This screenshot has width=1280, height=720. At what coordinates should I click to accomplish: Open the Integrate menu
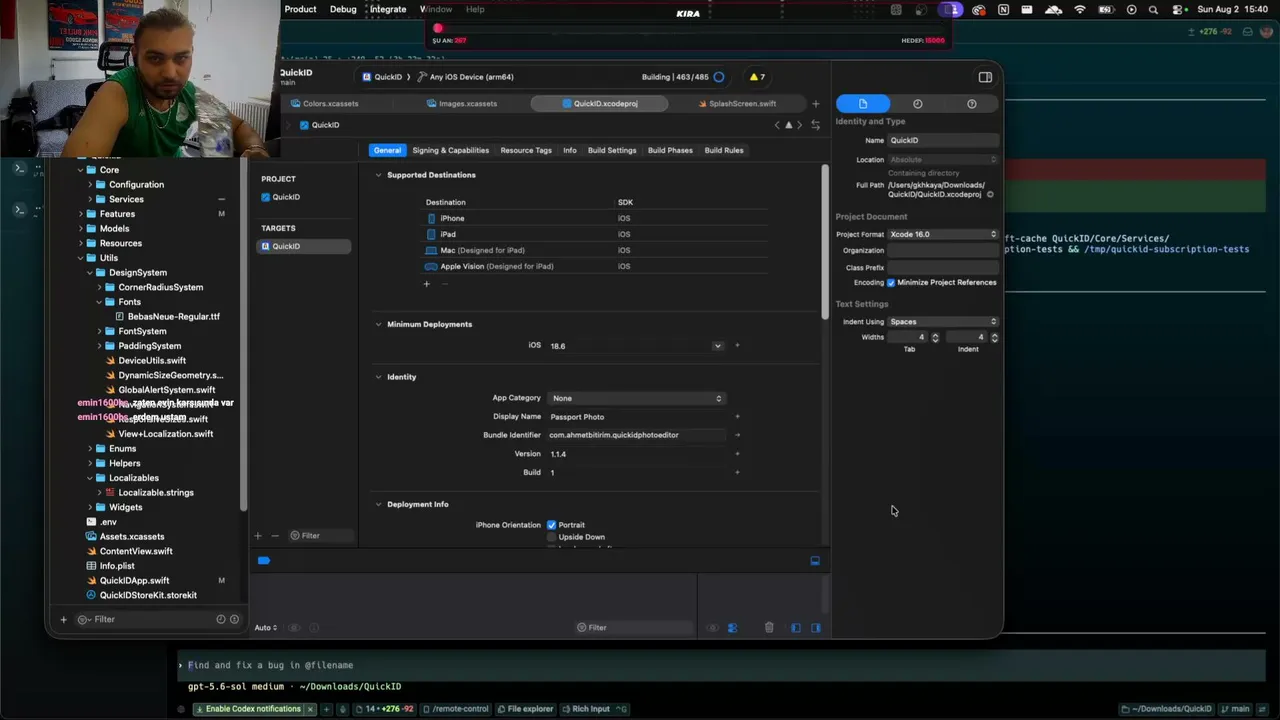click(x=388, y=10)
